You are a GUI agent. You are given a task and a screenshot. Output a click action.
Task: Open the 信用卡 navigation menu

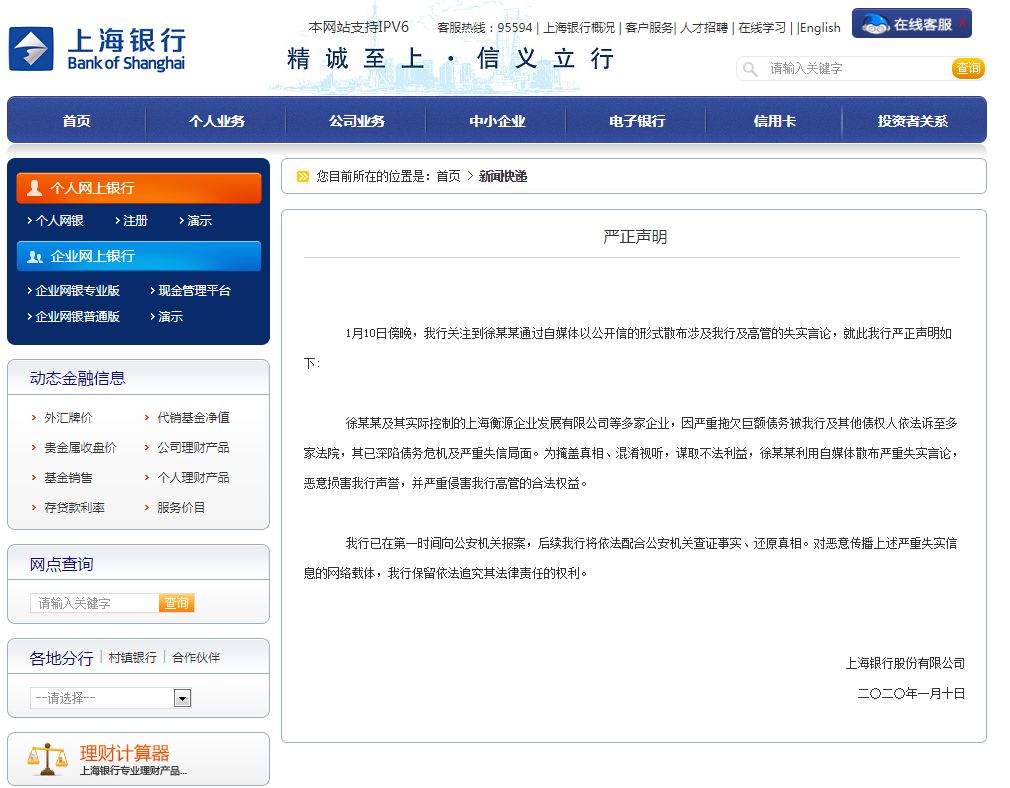pyautogui.click(x=774, y=121)
